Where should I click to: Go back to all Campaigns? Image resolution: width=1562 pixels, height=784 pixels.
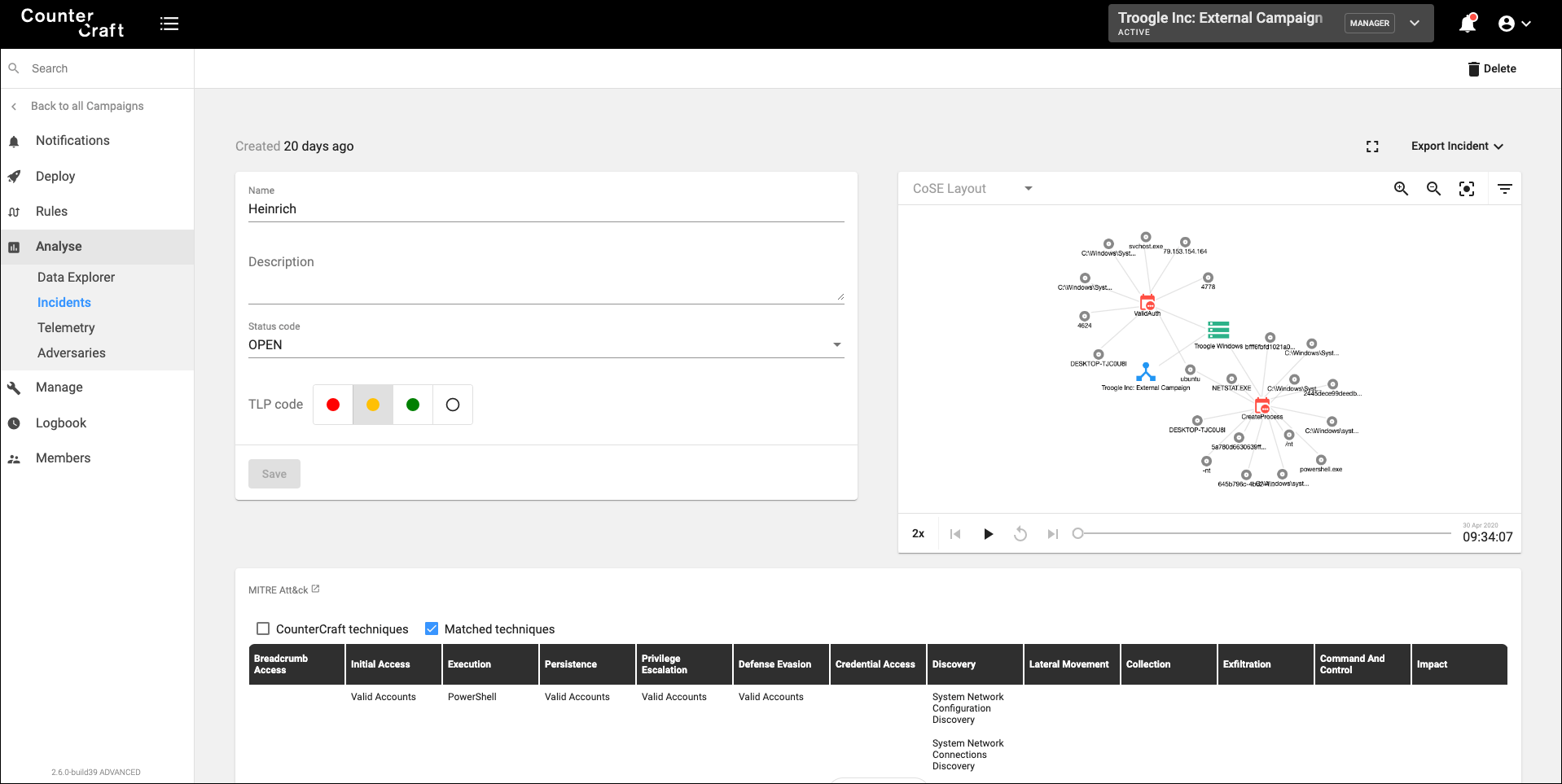click(86, 106)
